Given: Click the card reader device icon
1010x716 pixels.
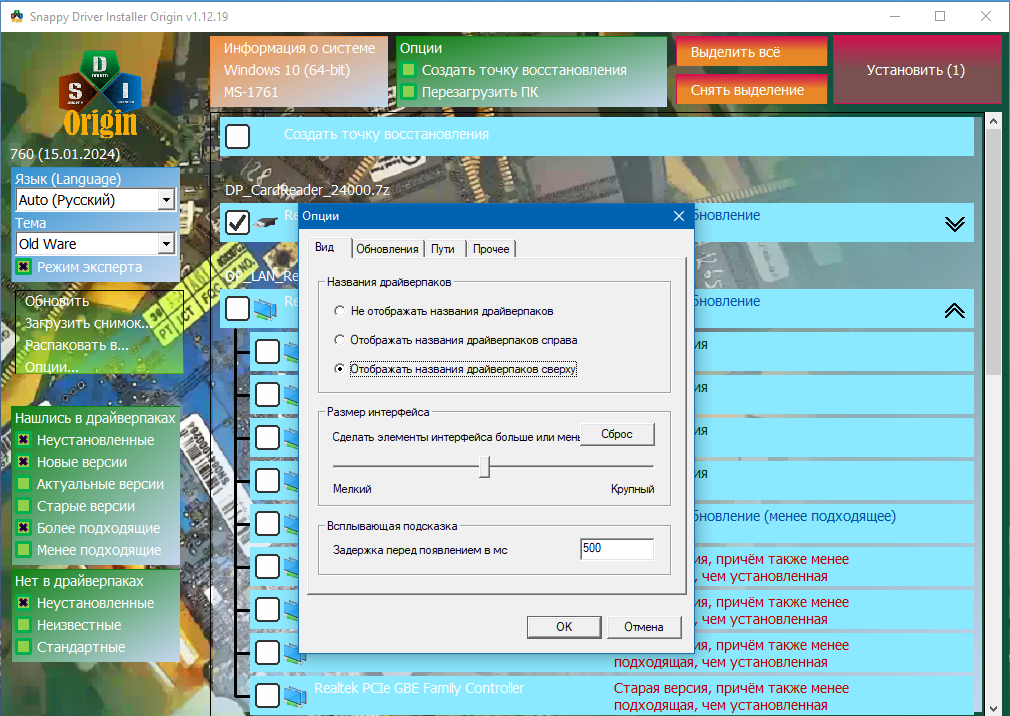Looking at the screenshot, I should 265,223.
